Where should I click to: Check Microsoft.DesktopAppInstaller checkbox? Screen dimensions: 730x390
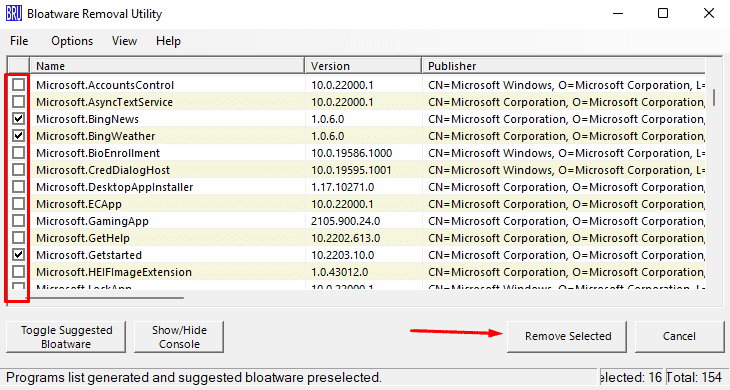pos(19,187)
